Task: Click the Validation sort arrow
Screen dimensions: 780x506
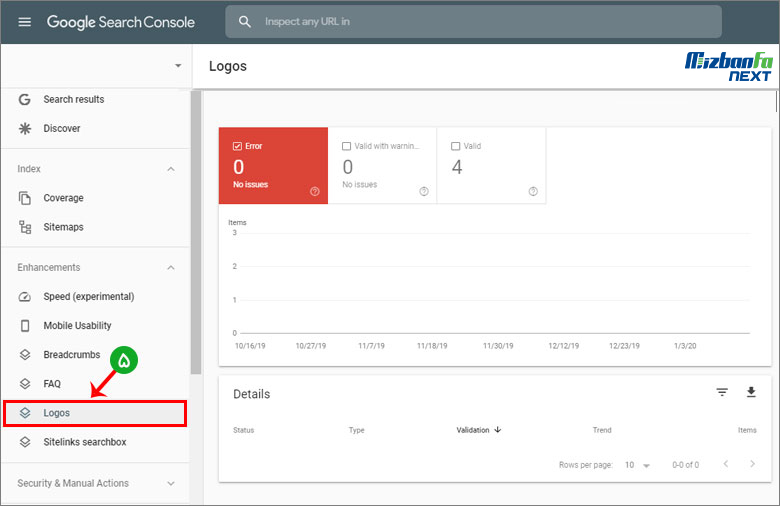Action: (497, 429)
